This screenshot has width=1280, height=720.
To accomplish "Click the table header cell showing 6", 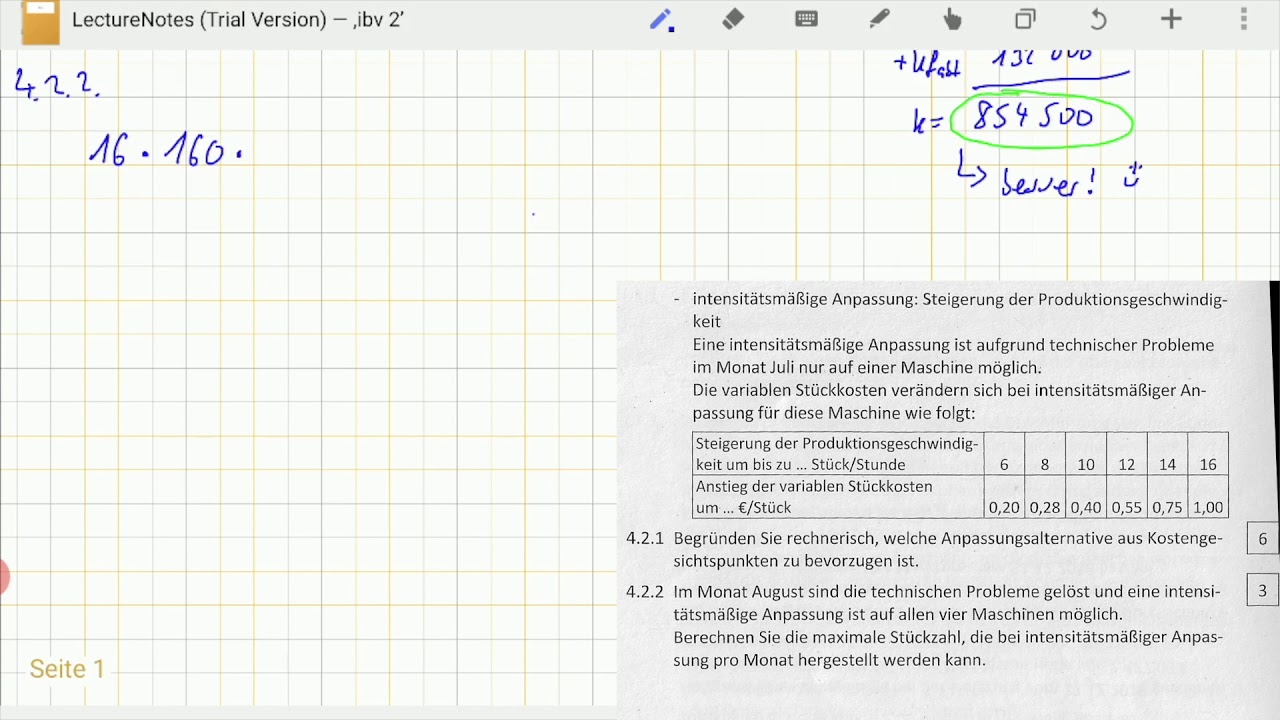I will [1004, 464].
